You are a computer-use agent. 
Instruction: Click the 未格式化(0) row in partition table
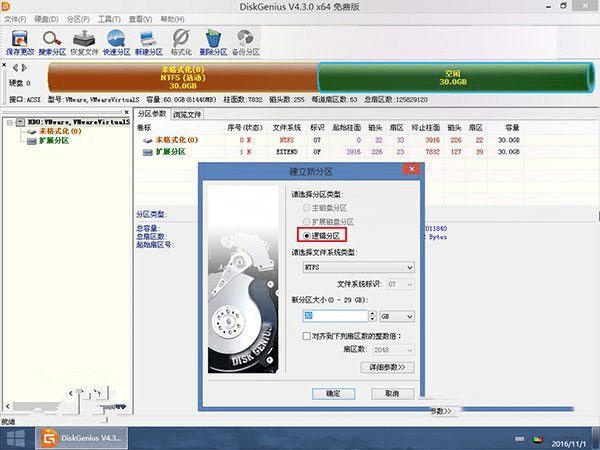[x=330, y=140]
